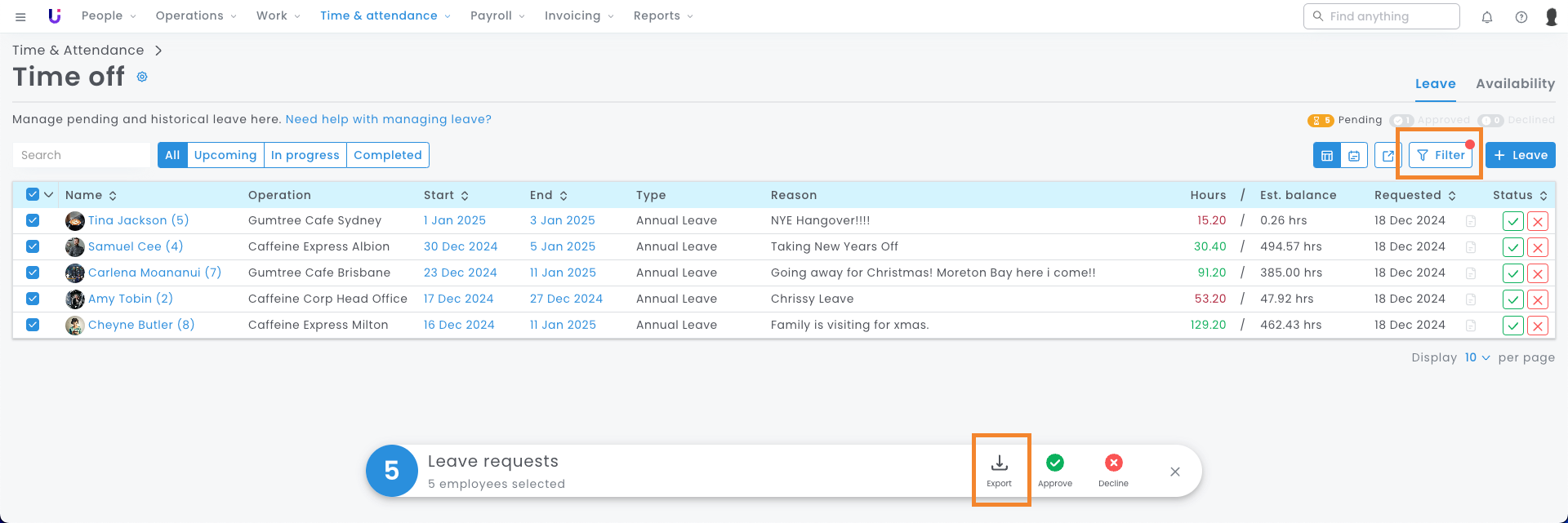Select the Upcoming filter tab

coord(225,155)
